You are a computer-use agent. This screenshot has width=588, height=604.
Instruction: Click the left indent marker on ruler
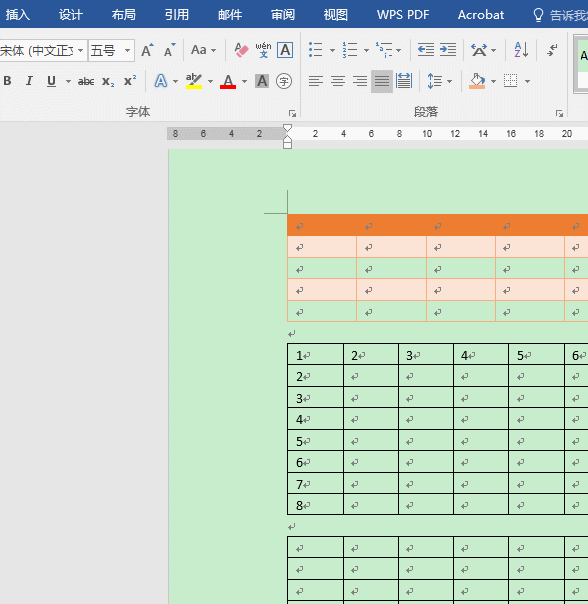pos(287,145)
